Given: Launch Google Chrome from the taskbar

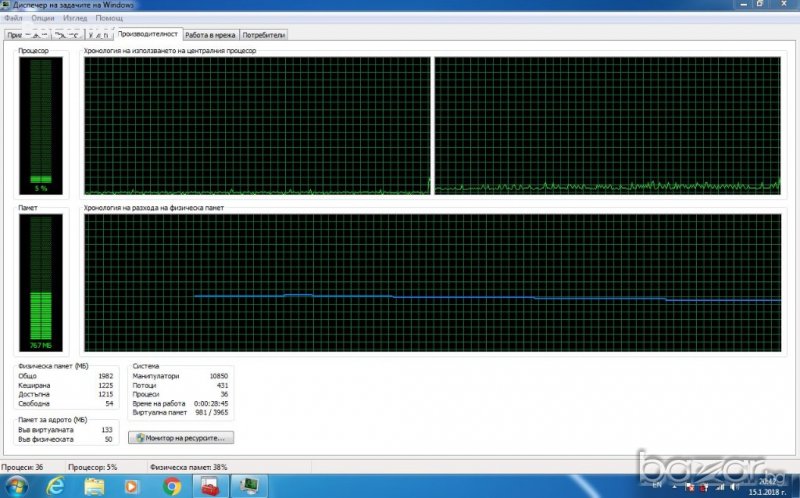Looking at the screenshot, I should pyautogui.click(x=170, y=486).
